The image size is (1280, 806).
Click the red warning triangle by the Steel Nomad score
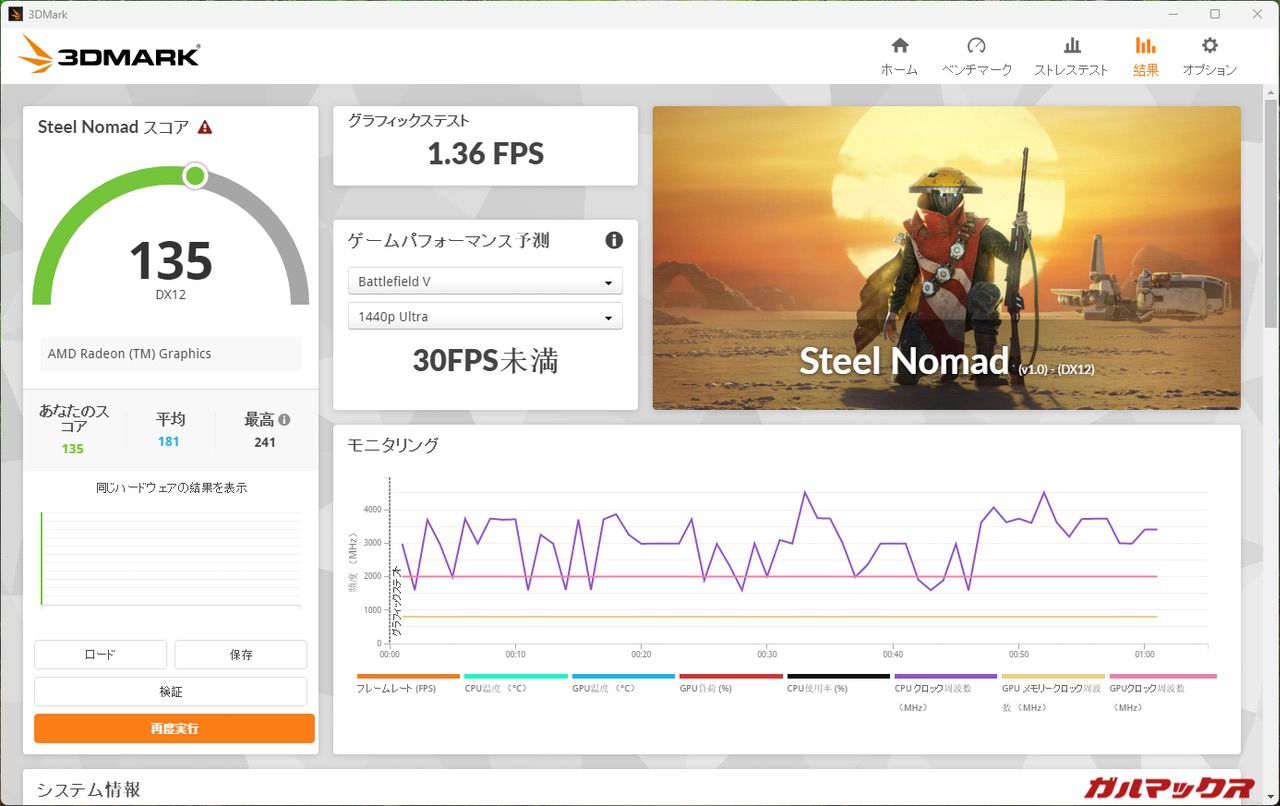click(205, 127)
